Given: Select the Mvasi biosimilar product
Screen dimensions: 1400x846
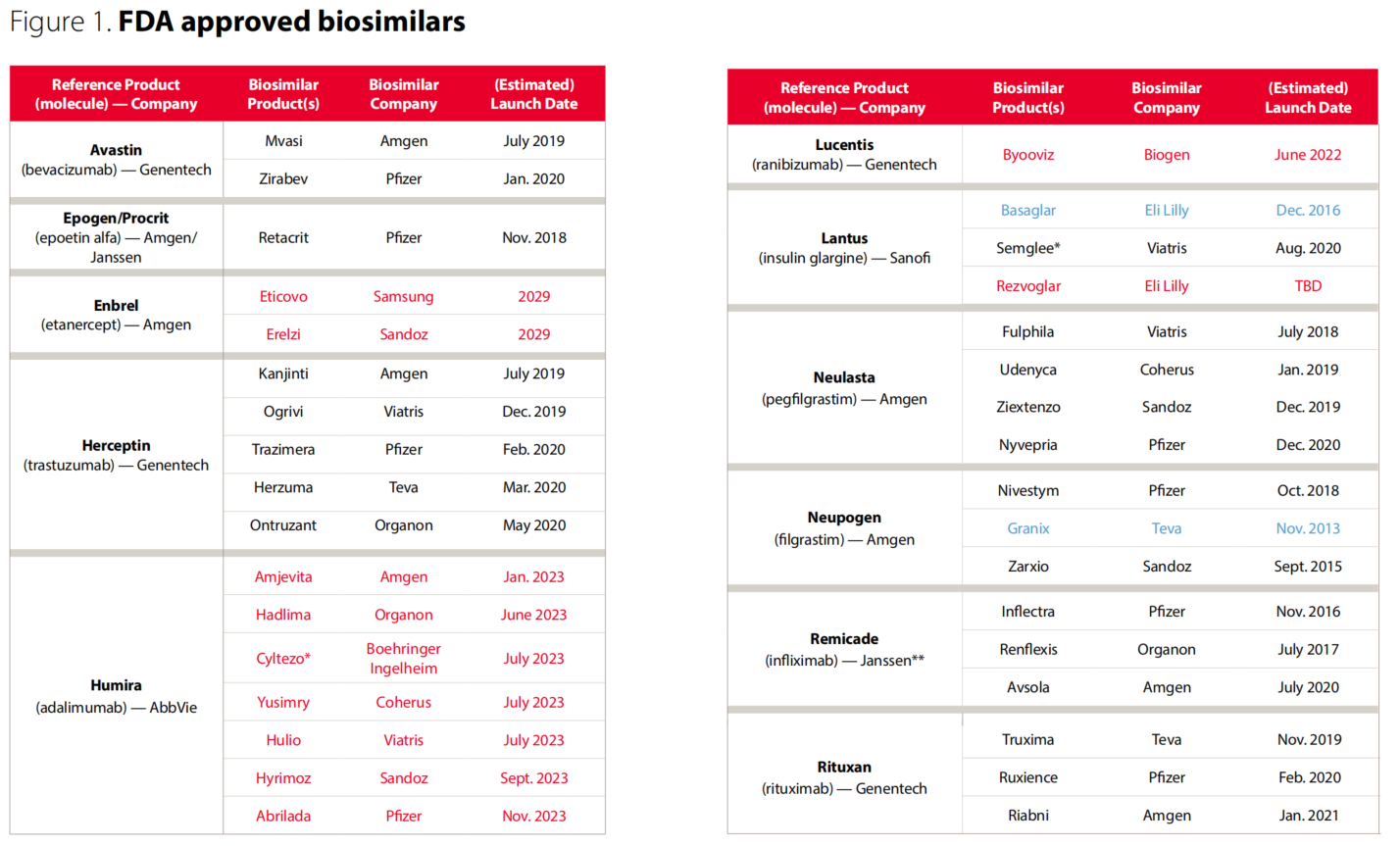Looking at the screenshot, I should [283, 141].
